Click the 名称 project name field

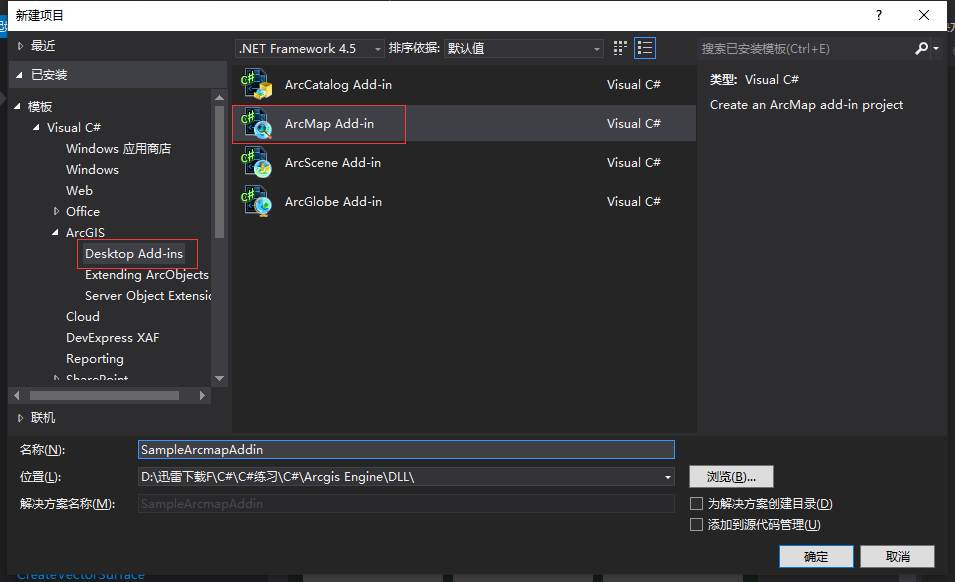406,450
